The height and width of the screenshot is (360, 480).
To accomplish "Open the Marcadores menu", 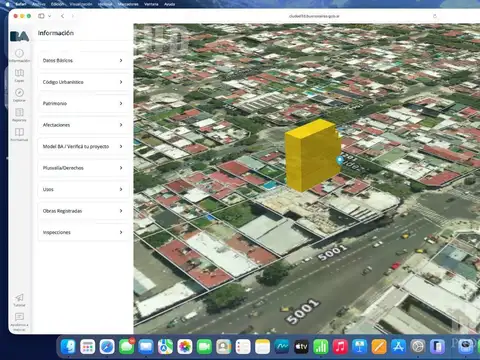I will coord(128,4).
